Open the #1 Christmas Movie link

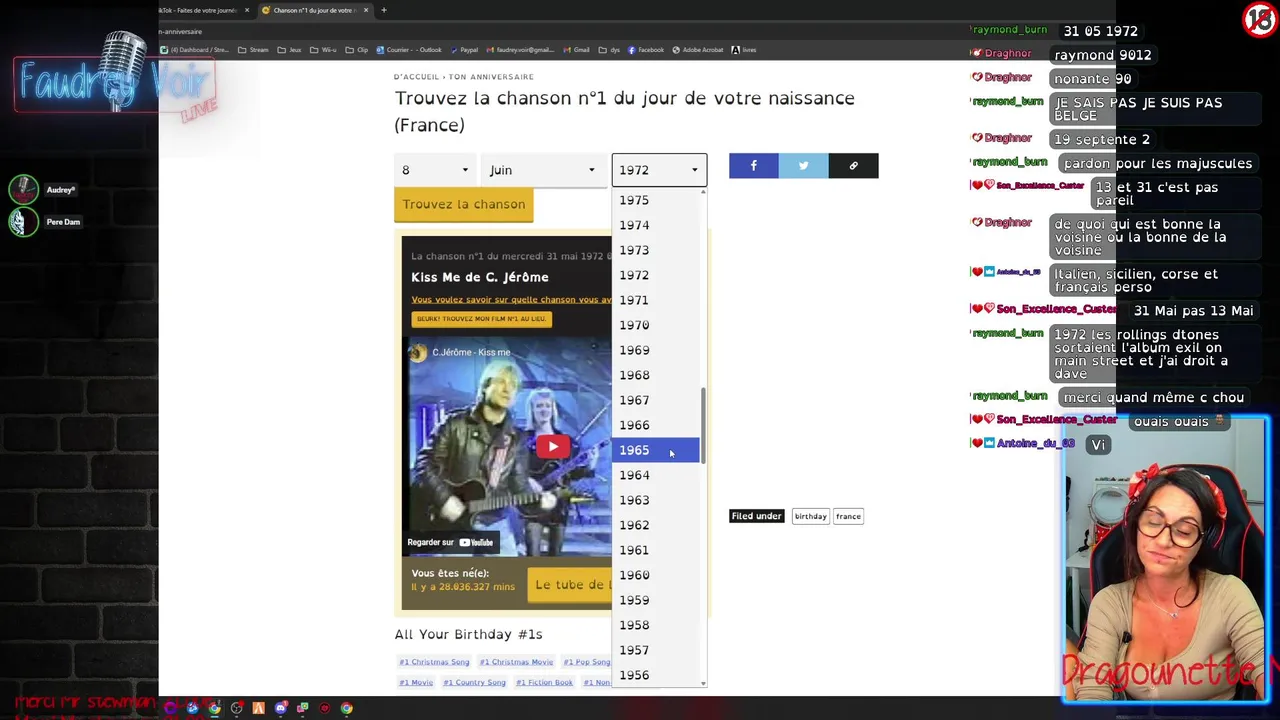pyautogui.click(x=516, y=662)
